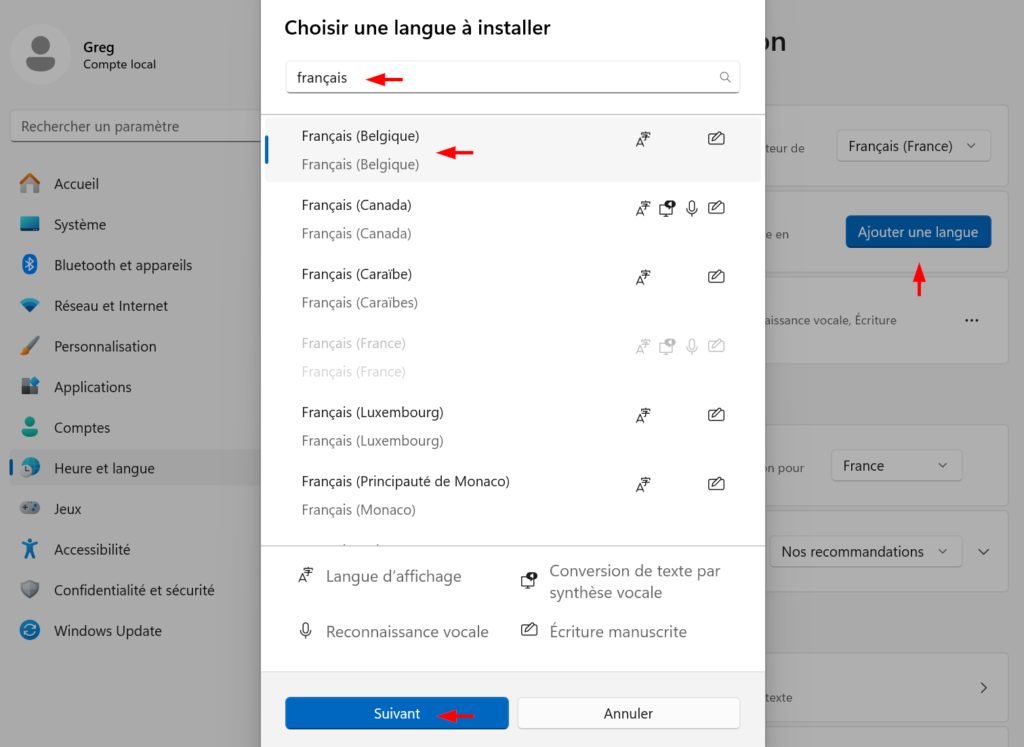
Task: Click speech recognition microphone icon for Français (Canada)
Action: click(692, 208)
